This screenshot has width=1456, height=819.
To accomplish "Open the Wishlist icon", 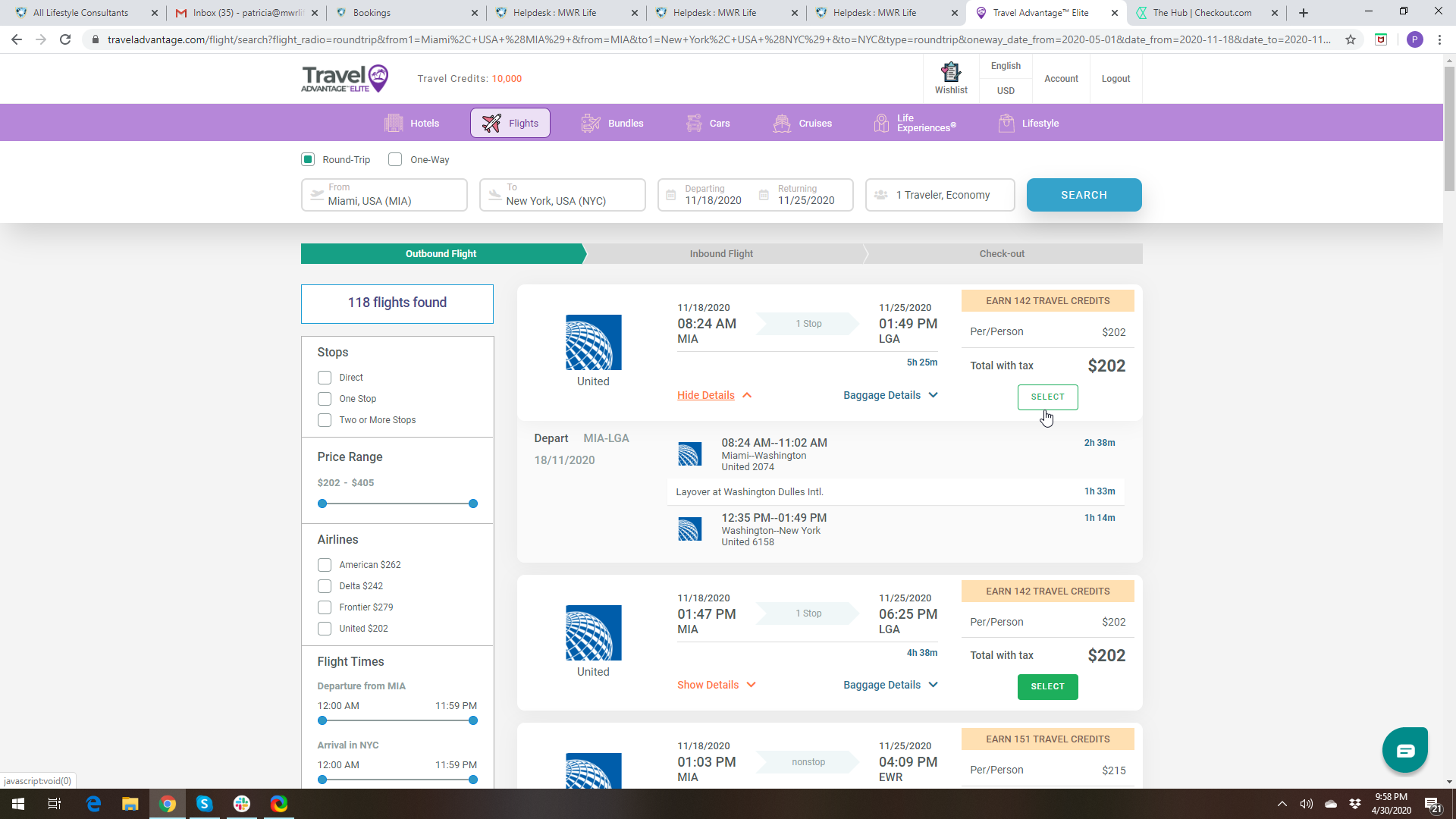I will point(950,73).
